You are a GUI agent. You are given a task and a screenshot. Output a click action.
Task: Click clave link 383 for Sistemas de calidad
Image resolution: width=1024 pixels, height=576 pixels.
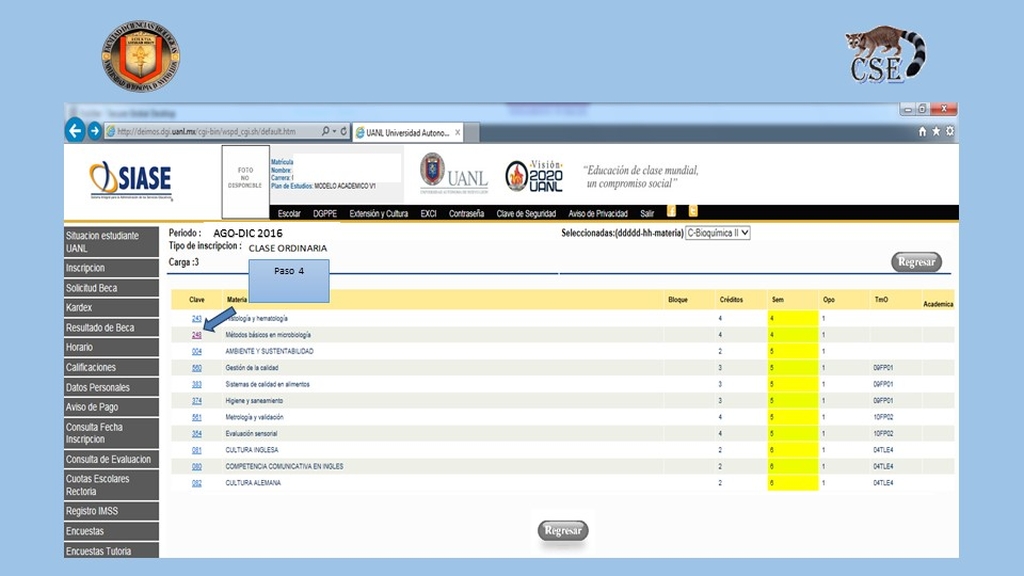(x=197, y=385)
